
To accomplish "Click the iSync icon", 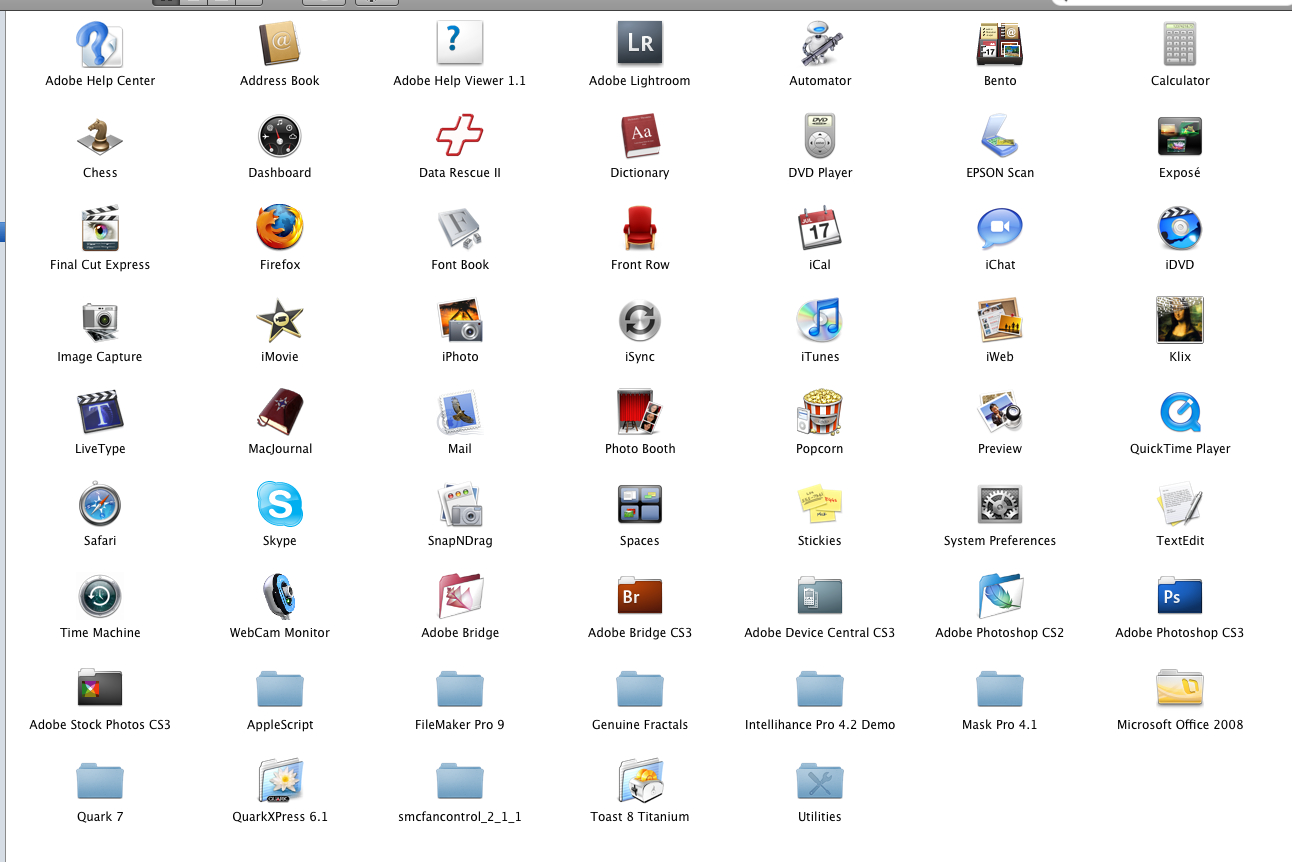I will (640, 320).
